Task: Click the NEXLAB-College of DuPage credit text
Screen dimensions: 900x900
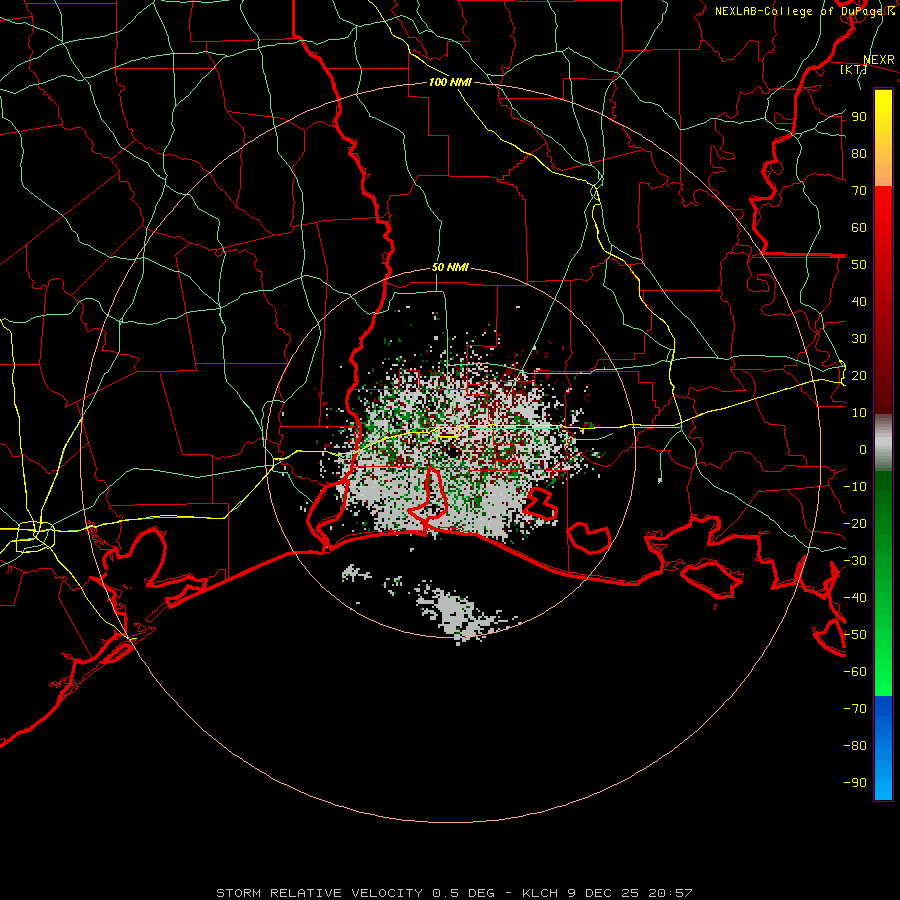Action: click(x=804, y=11)
